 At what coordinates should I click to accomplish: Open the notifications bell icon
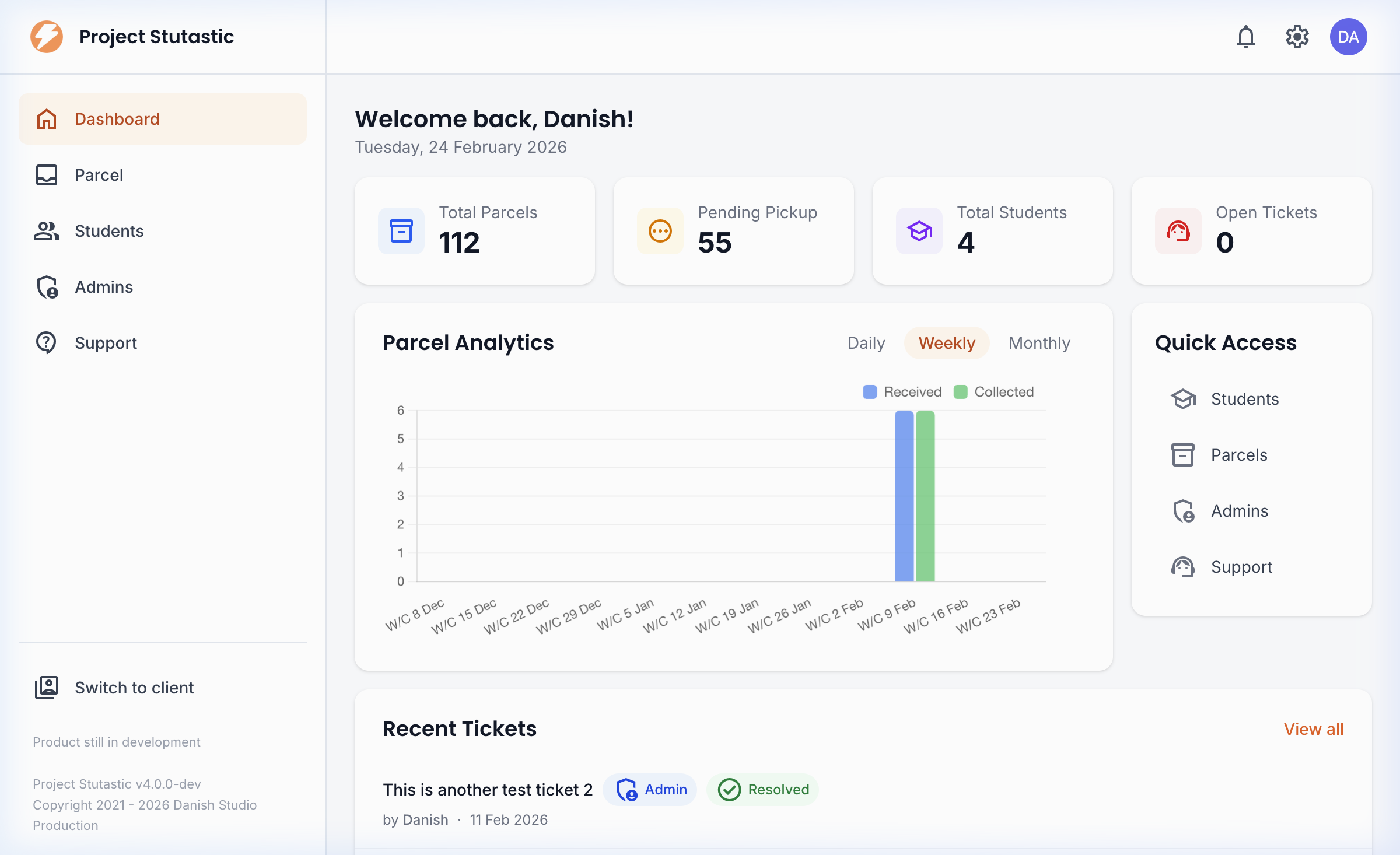pyautogui.click(x=1246, y=37)
